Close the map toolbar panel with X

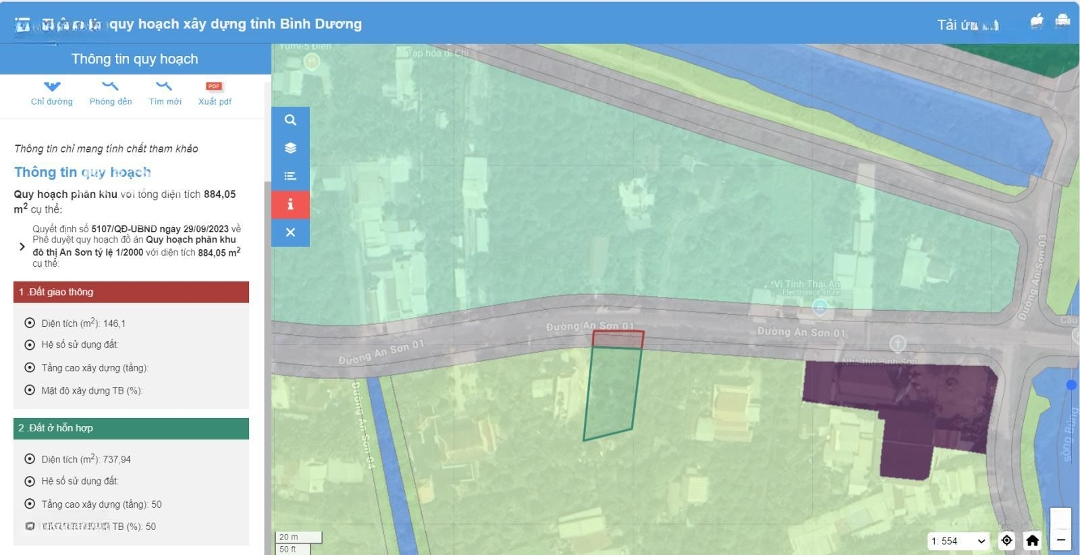(x=290, y=232)
